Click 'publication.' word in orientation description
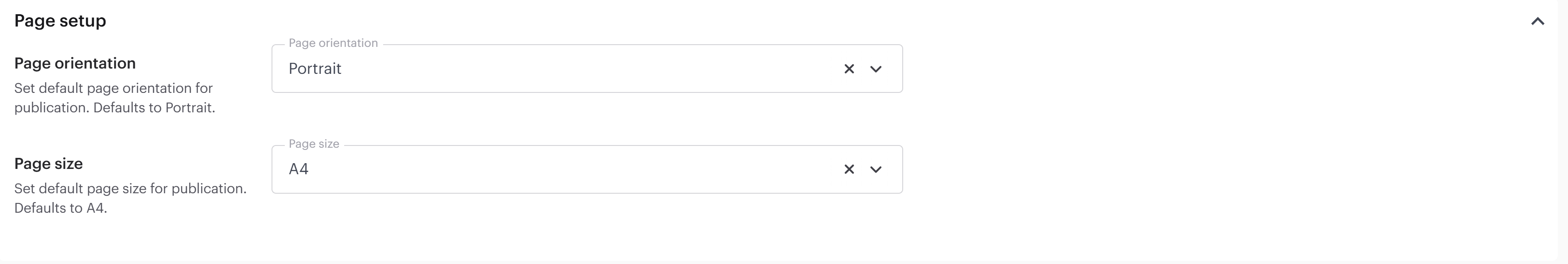Viewport: 1568px width, 264px height. coord(52,107)
